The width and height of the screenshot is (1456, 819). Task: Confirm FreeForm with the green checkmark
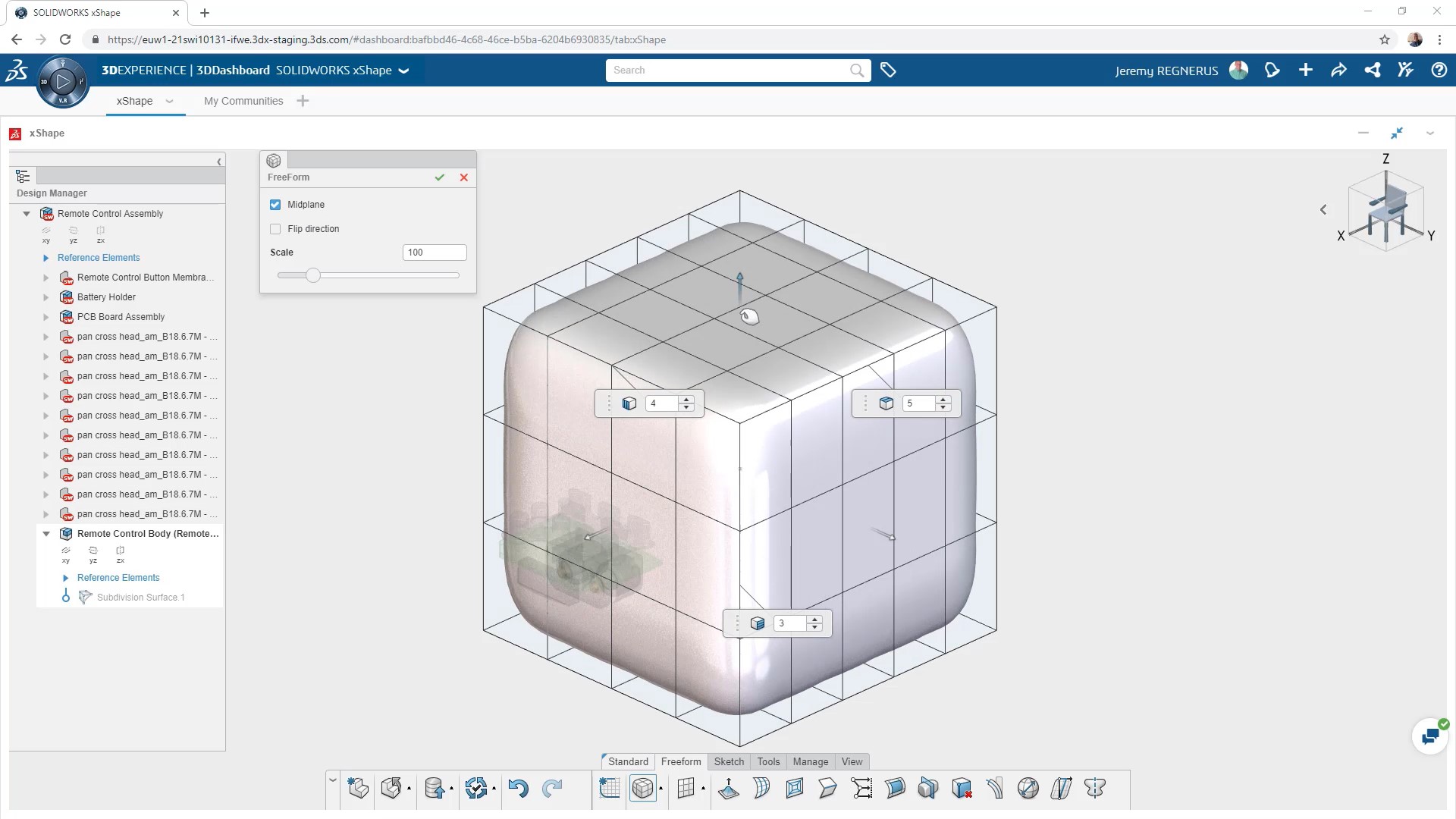(440, 177)
